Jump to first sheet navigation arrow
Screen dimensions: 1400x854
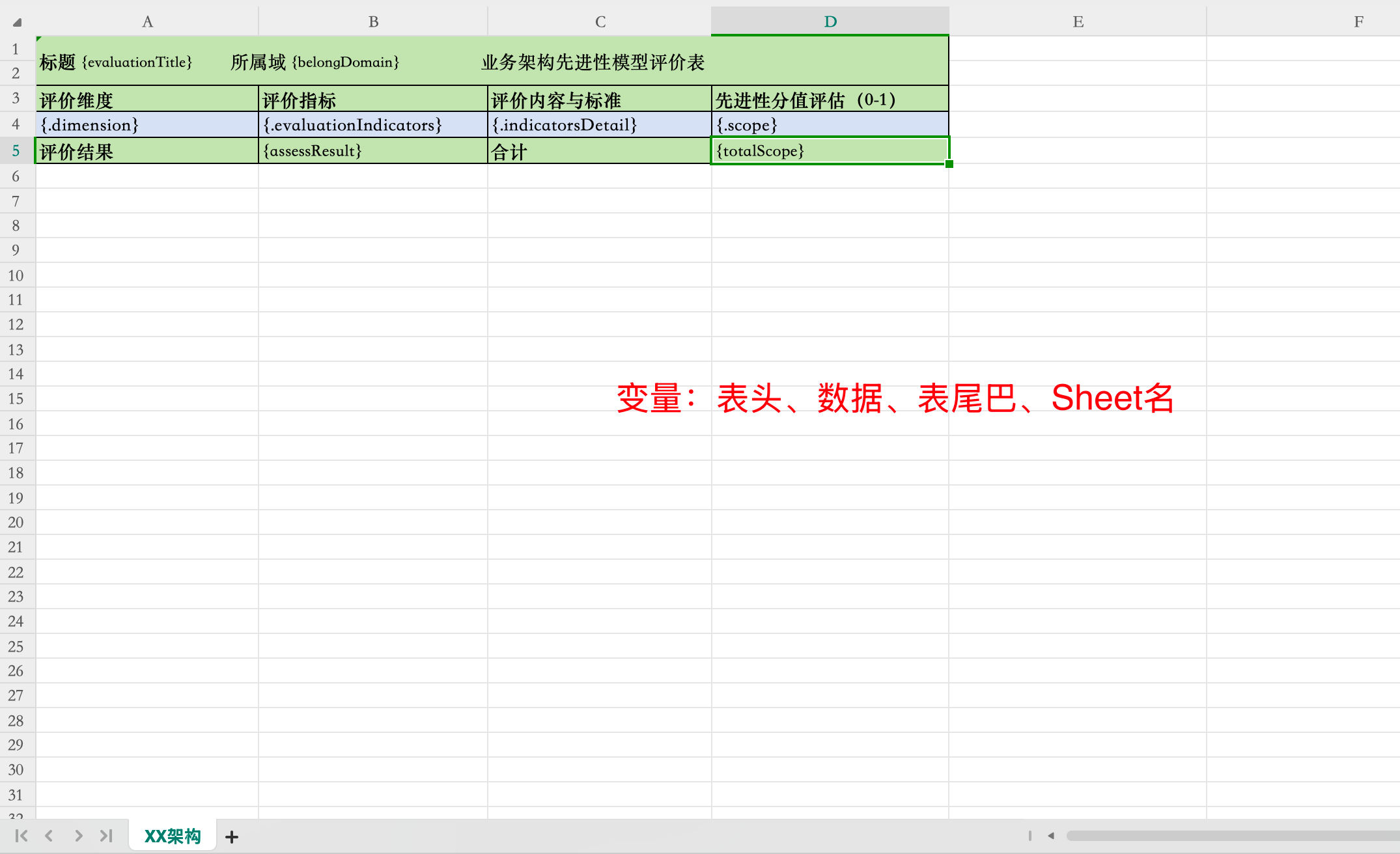pyautogui.click(x=21, y=836)
